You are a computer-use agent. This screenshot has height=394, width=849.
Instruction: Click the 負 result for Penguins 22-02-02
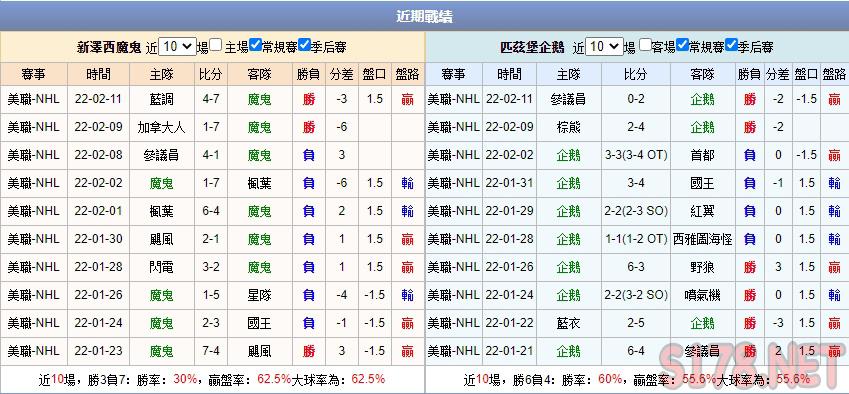(x=749, y=155)
